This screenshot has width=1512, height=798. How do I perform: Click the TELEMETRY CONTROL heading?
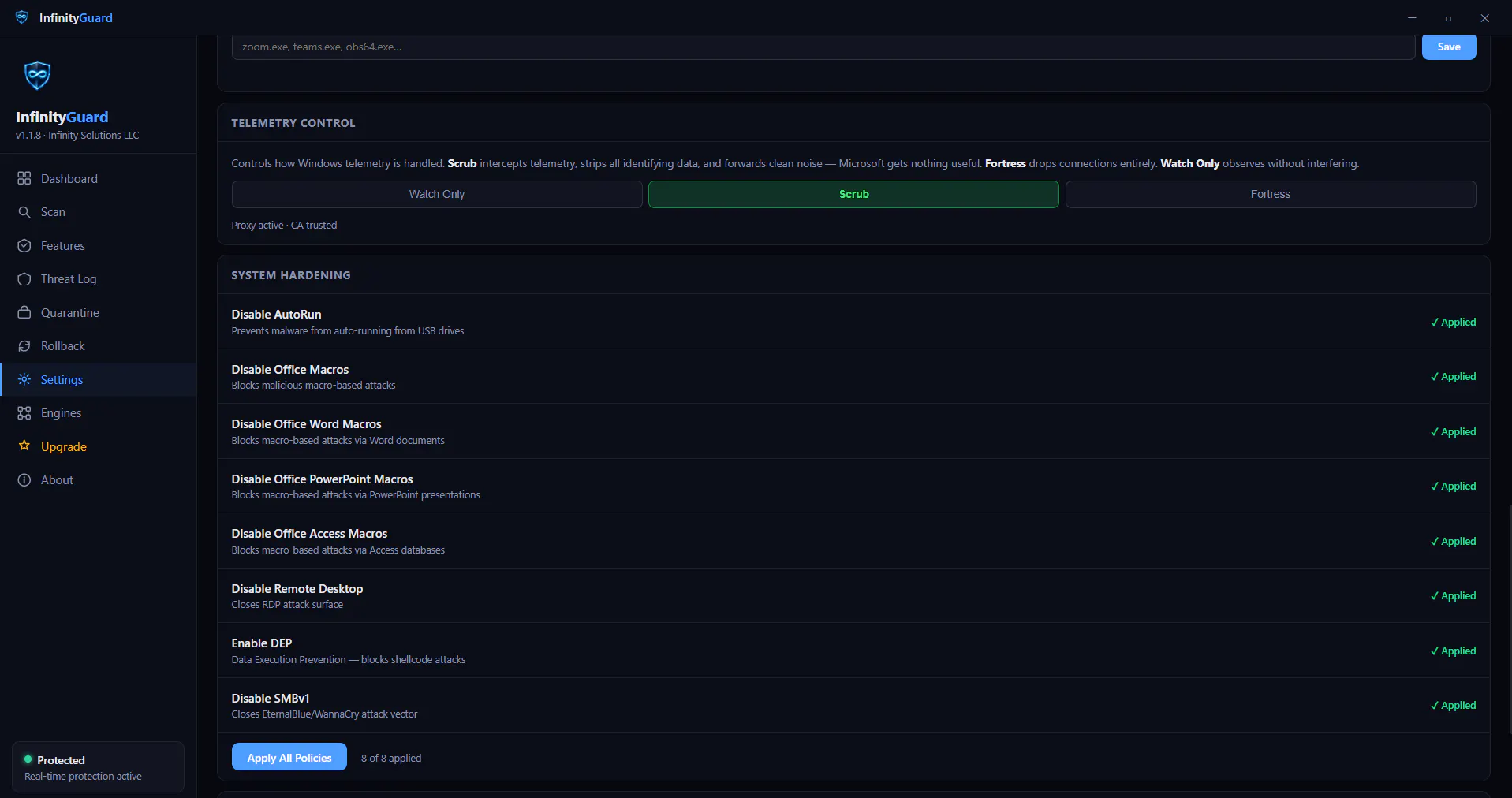[293, 123]
